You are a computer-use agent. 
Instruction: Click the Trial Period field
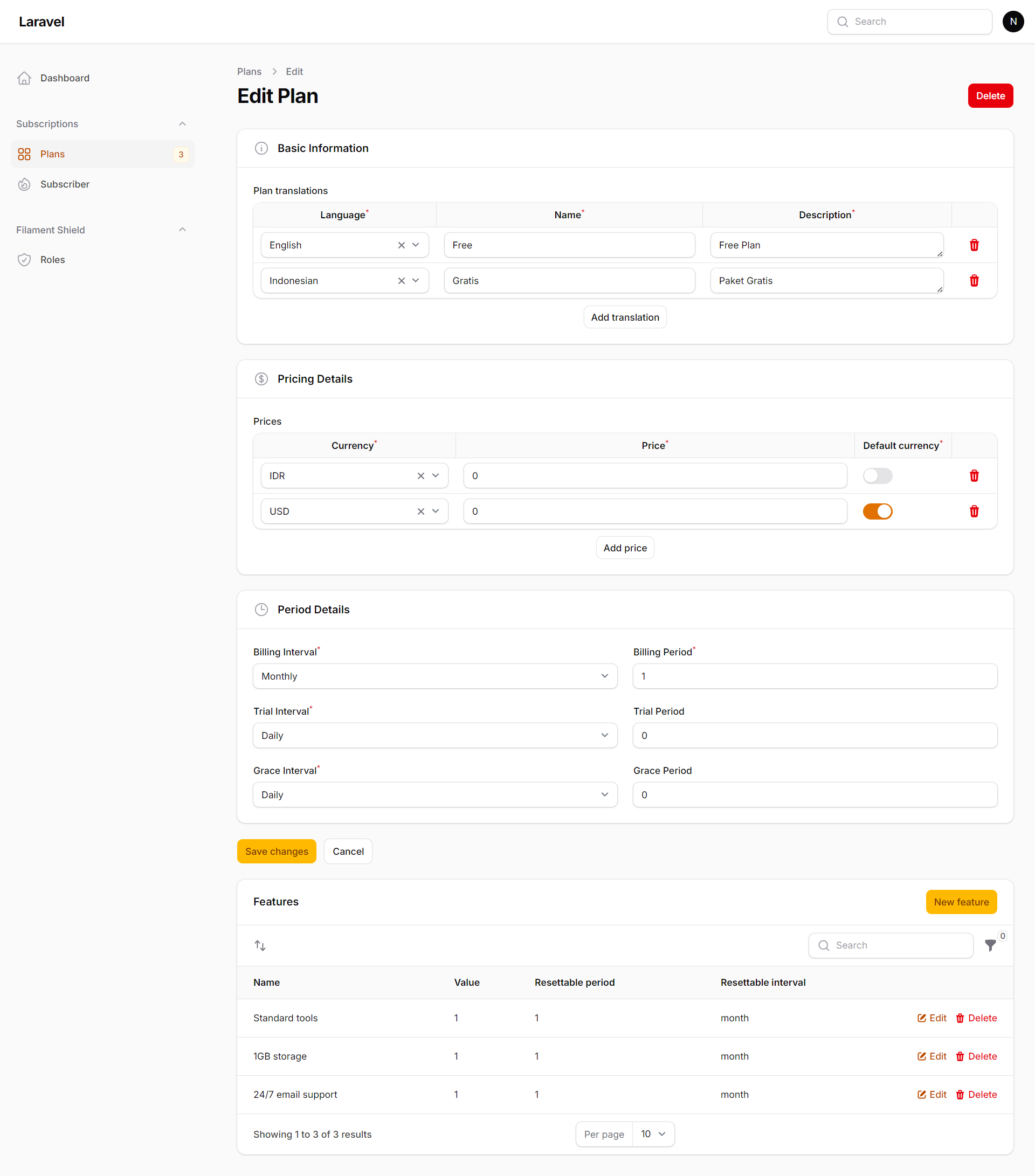point(815,735)
